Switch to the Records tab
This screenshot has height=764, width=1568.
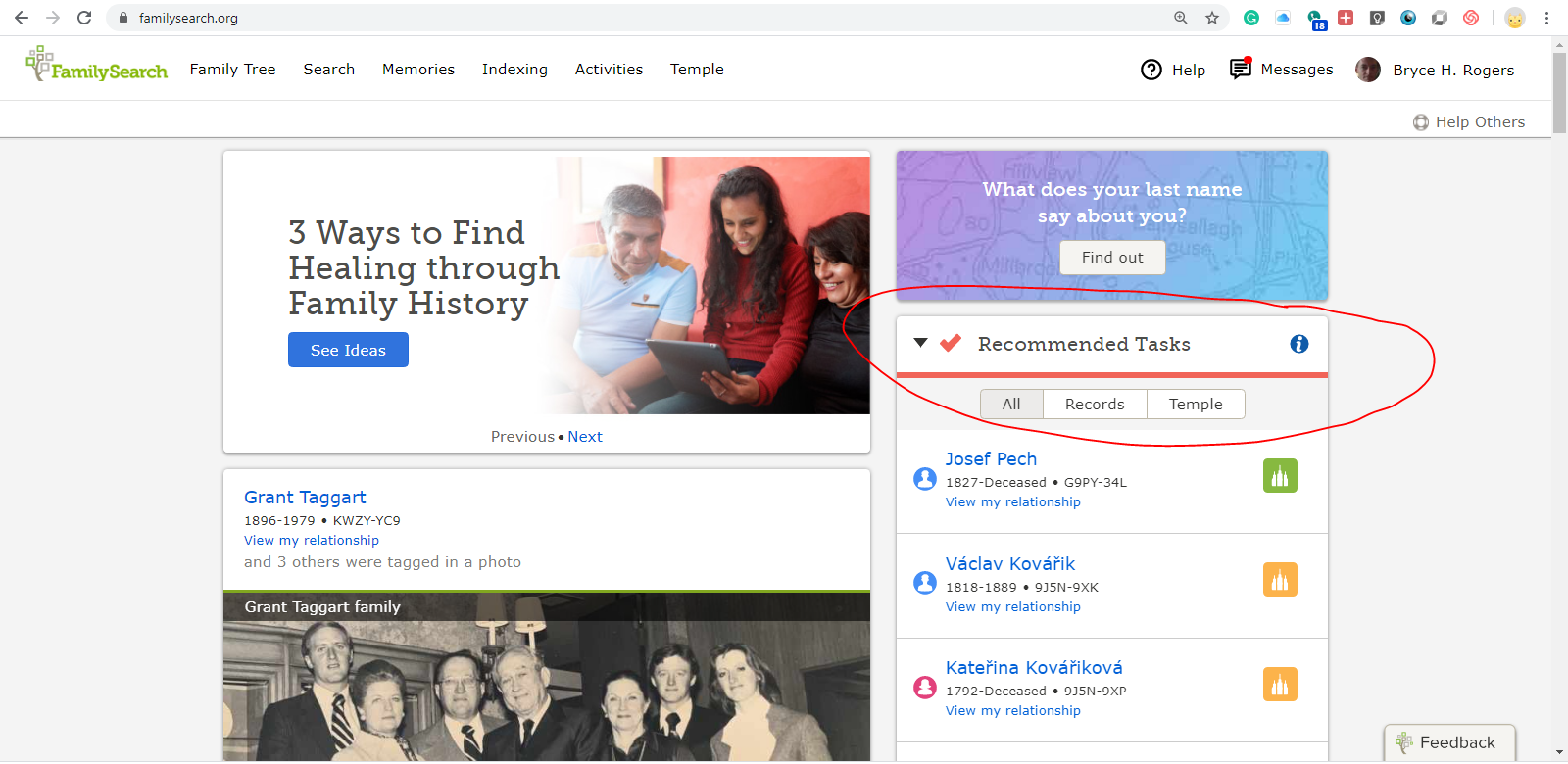[x=1095, y=405]
